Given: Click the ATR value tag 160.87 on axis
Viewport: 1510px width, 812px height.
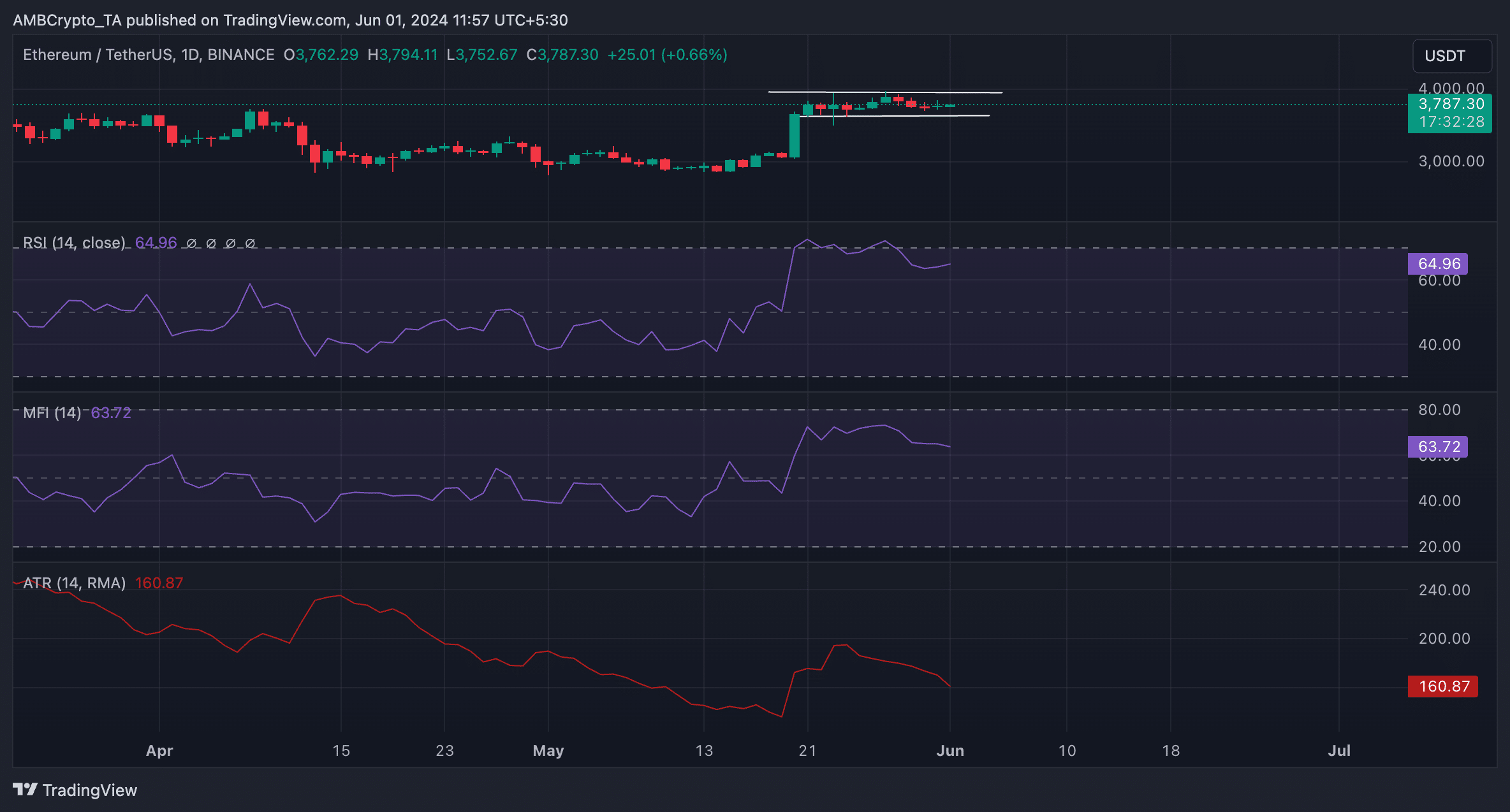Looking at the screenshot, I should click(1443, 686).
